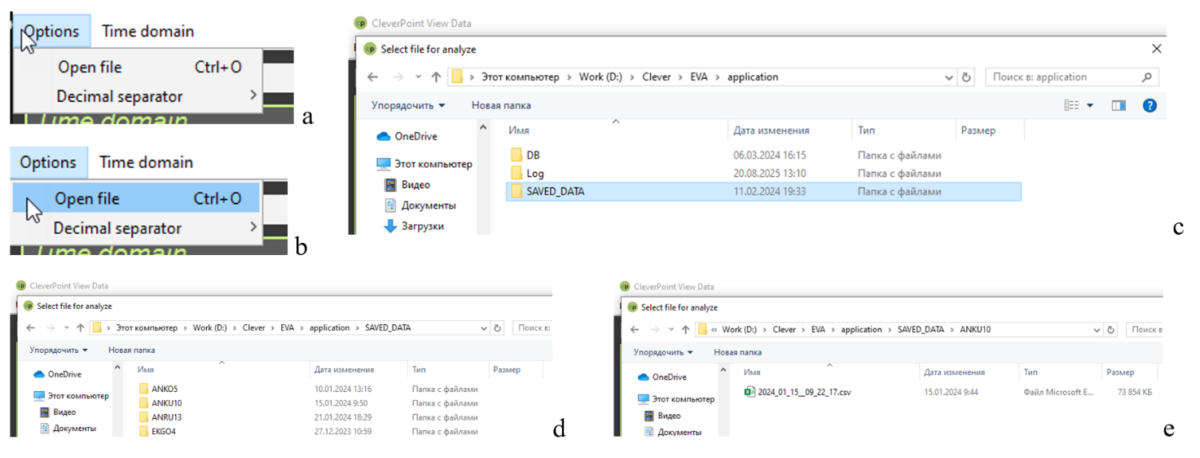1200x458 pixels.
Task: Open the Log folder
Action: tap(534, 172)
